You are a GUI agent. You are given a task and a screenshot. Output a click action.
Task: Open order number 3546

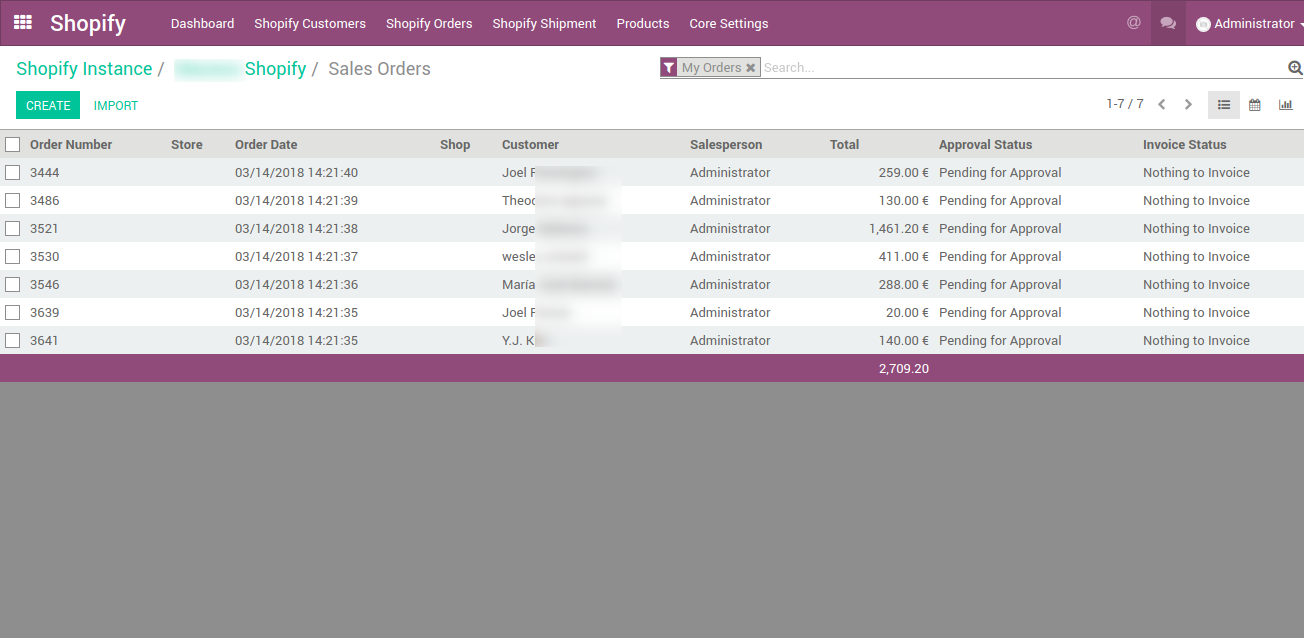(x=45, y=285)
